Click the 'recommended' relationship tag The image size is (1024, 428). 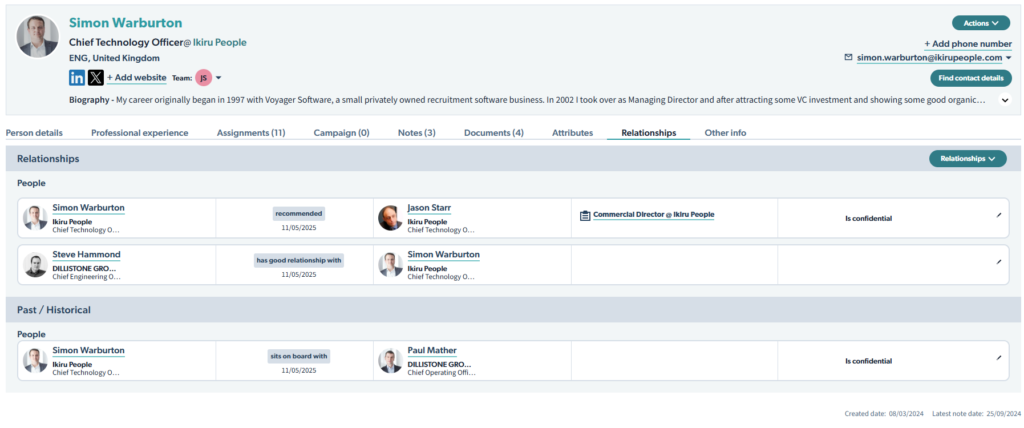(x=298, y=214)
